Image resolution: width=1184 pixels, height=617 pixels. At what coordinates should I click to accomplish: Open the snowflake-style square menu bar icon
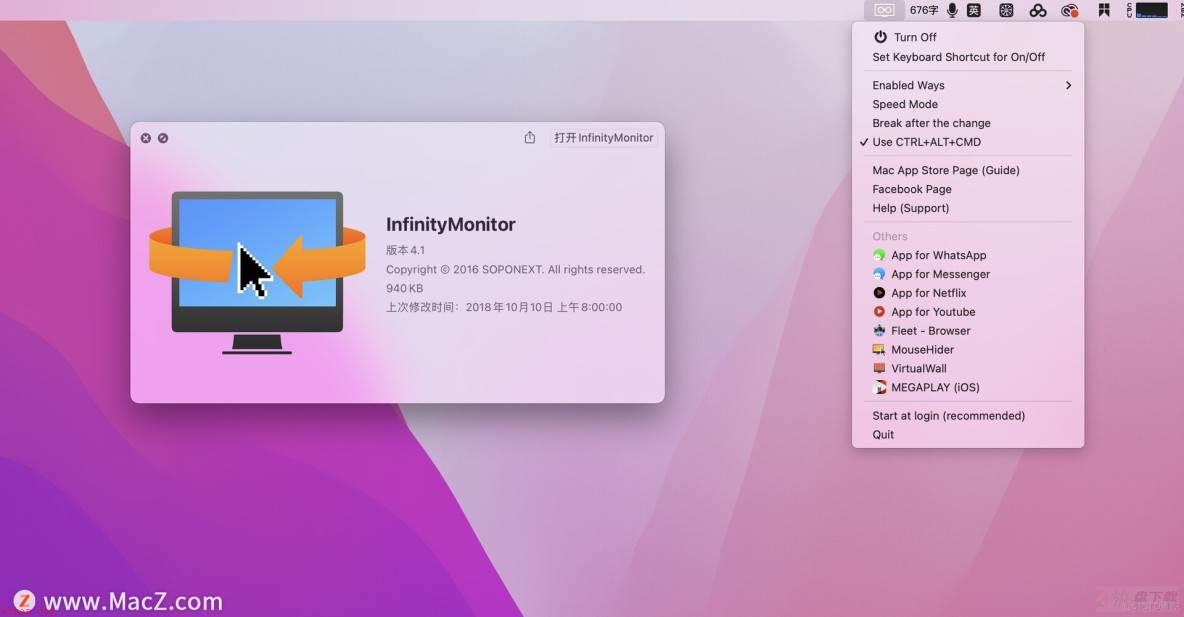(x=1006, y=10)
